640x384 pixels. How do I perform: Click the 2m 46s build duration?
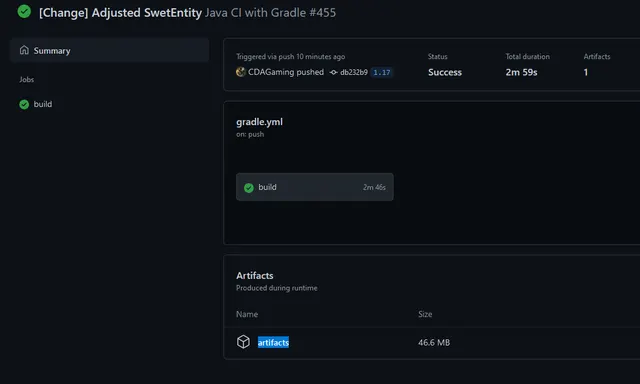click(x=374, y=187)
